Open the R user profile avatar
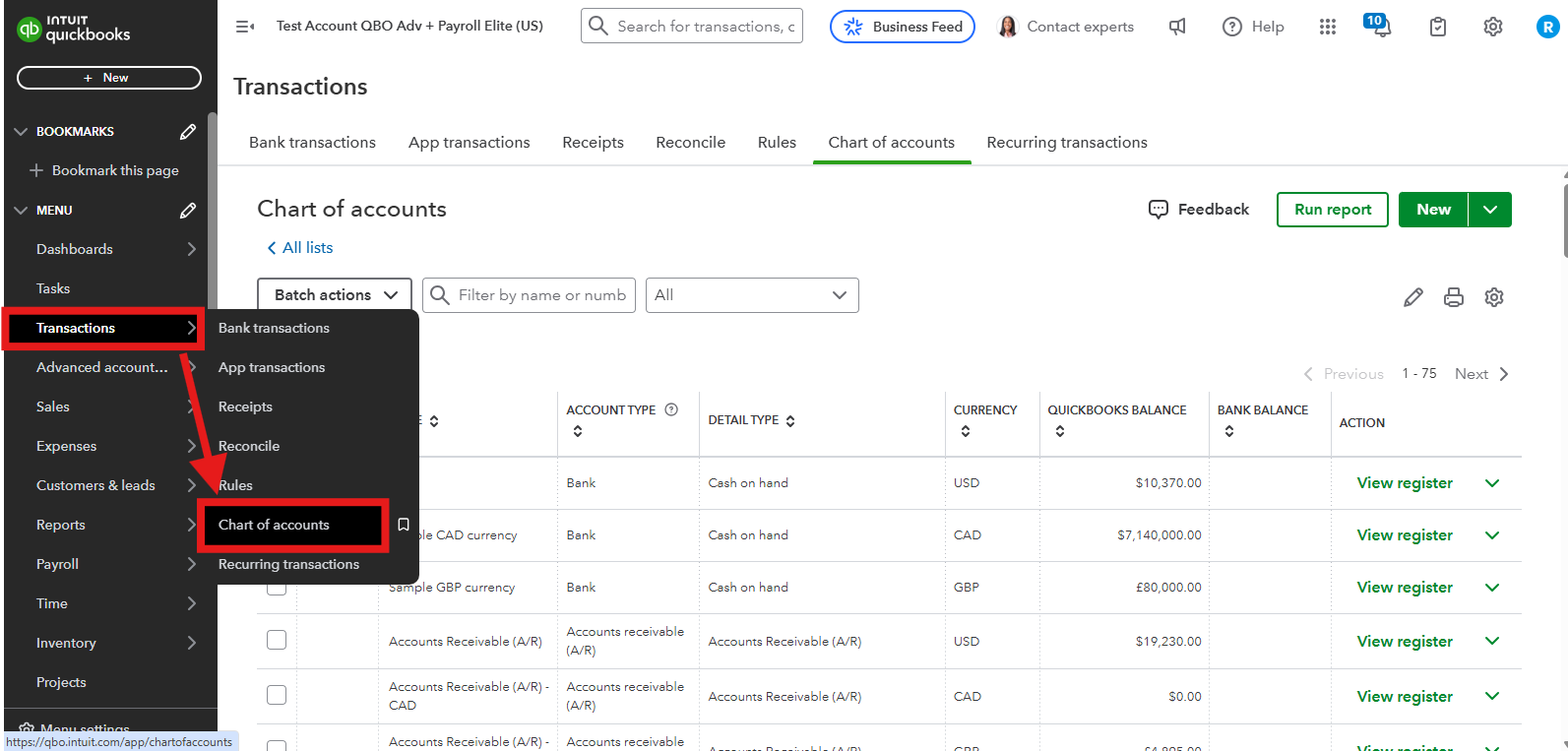 [1547, 28]
